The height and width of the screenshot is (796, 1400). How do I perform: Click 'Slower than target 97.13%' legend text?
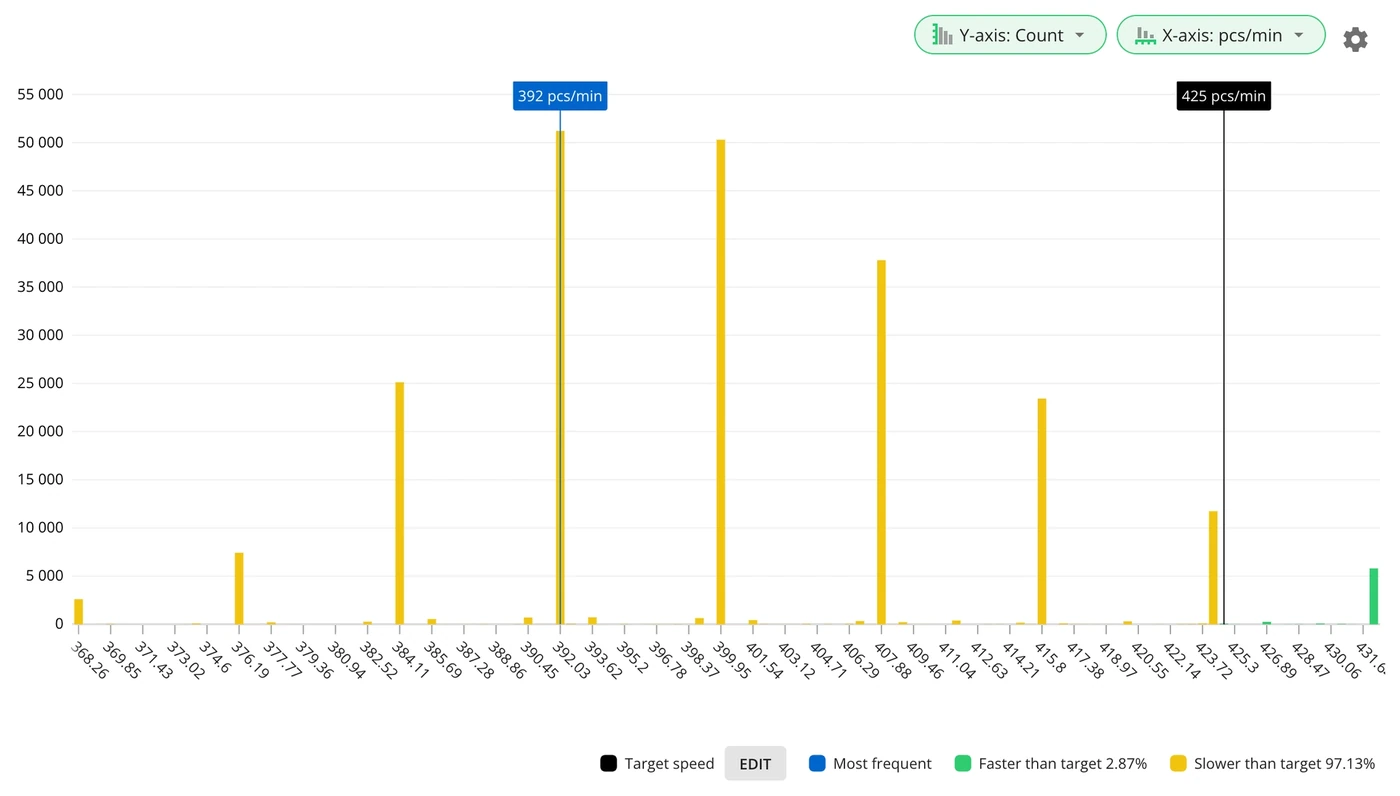tap(1285, 763)
